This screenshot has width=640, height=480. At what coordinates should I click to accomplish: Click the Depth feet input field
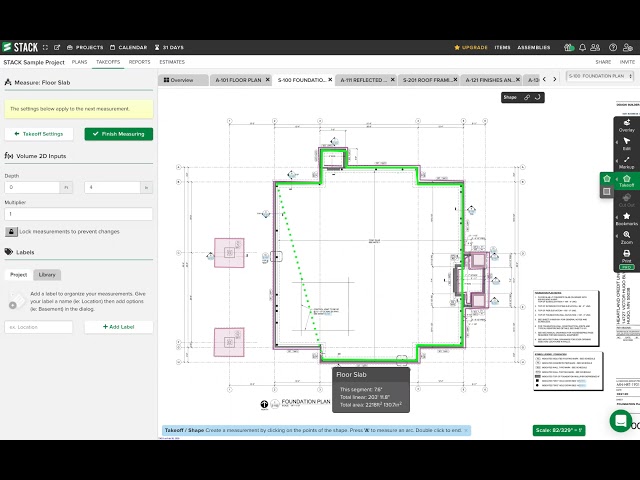pos(32,187)
